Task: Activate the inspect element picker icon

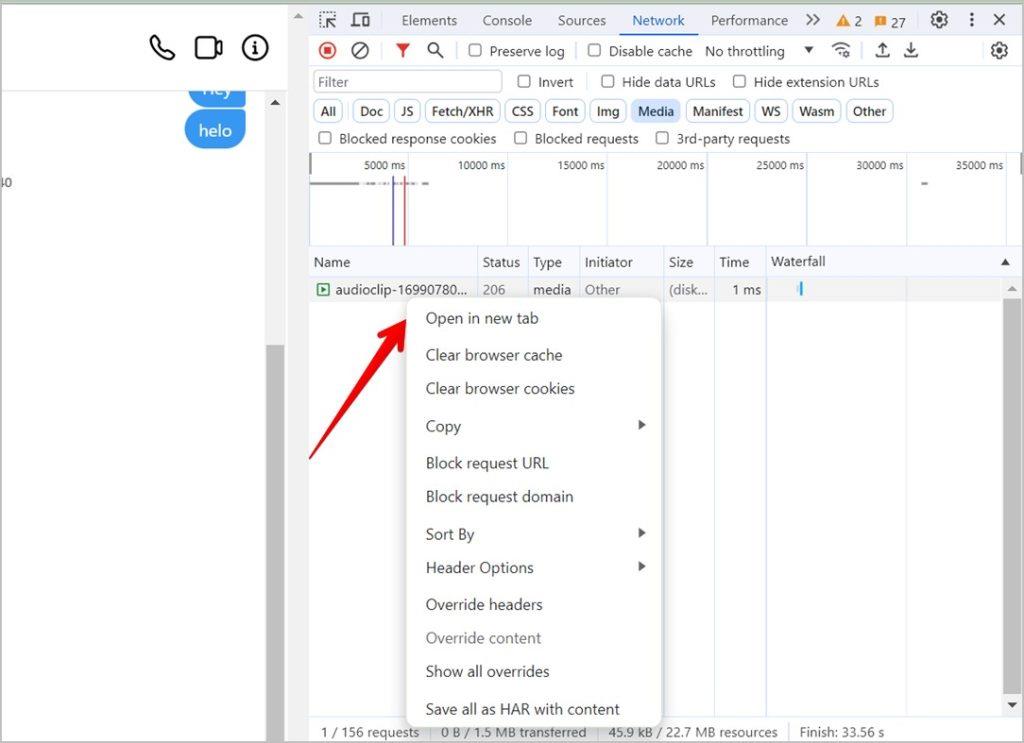Action: [328, 20]
